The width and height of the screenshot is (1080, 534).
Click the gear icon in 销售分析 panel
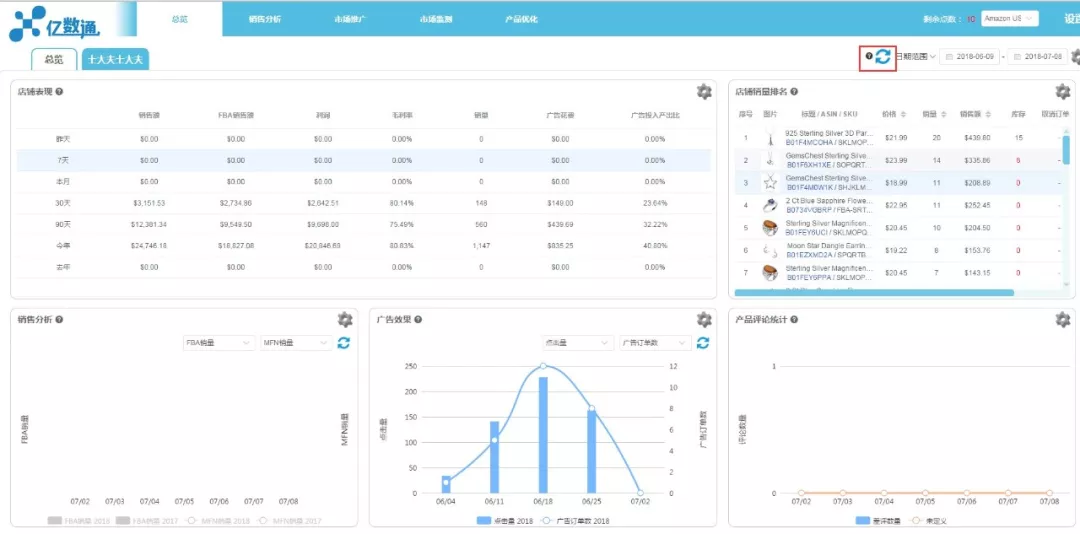point(344,320)
